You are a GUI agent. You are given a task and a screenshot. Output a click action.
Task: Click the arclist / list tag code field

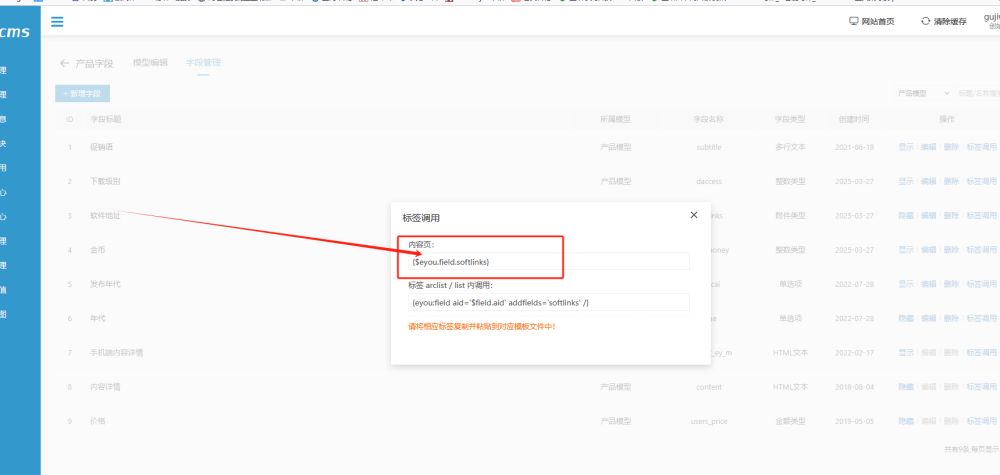click(548, 302)
